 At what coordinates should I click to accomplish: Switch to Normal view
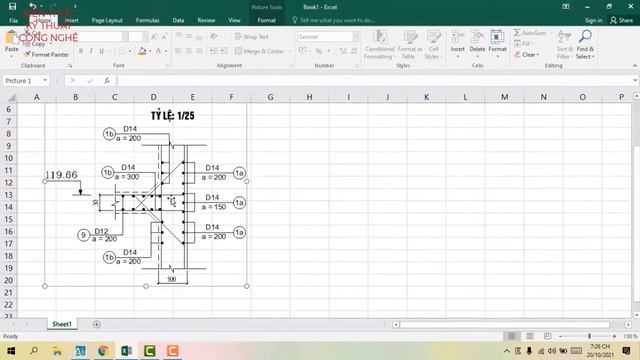point(511,336)
